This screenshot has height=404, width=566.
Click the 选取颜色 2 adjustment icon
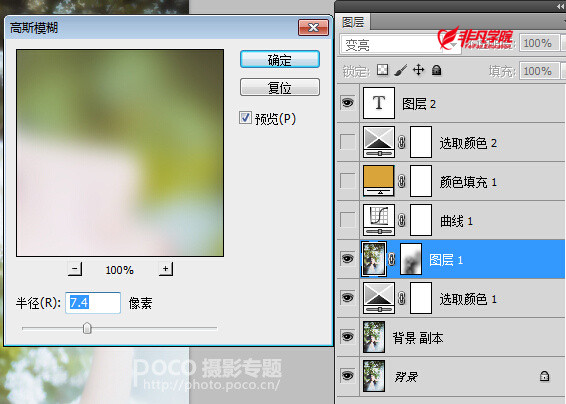[x=379, y=142]
